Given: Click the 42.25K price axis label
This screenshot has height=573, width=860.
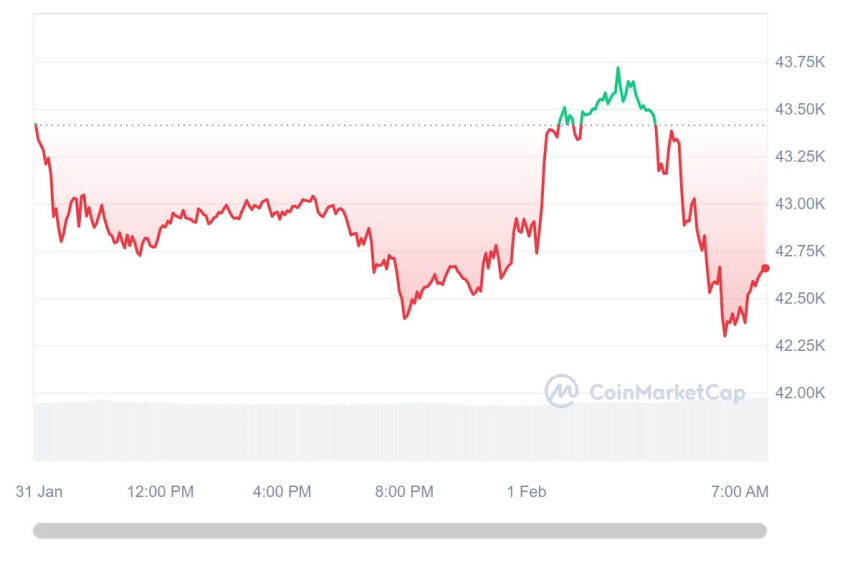Looking at the screenshot, I should click(x=800, y=346).
